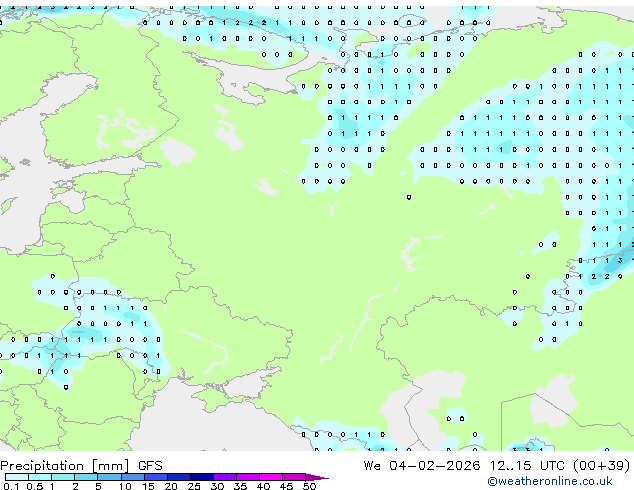Click the 'GFS' model label

(150, 466)
